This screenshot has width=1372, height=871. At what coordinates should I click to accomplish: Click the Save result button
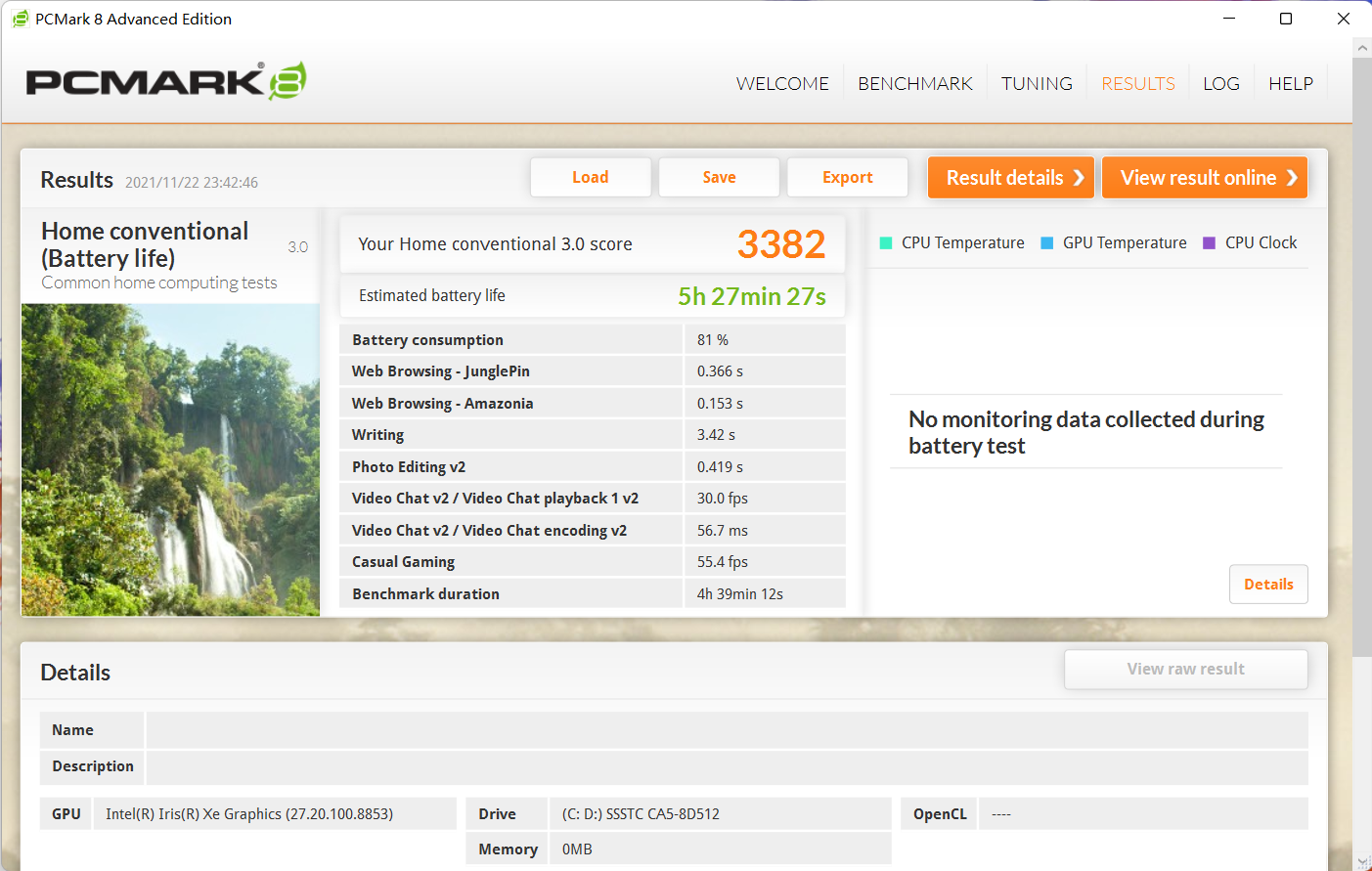point(719,177)
